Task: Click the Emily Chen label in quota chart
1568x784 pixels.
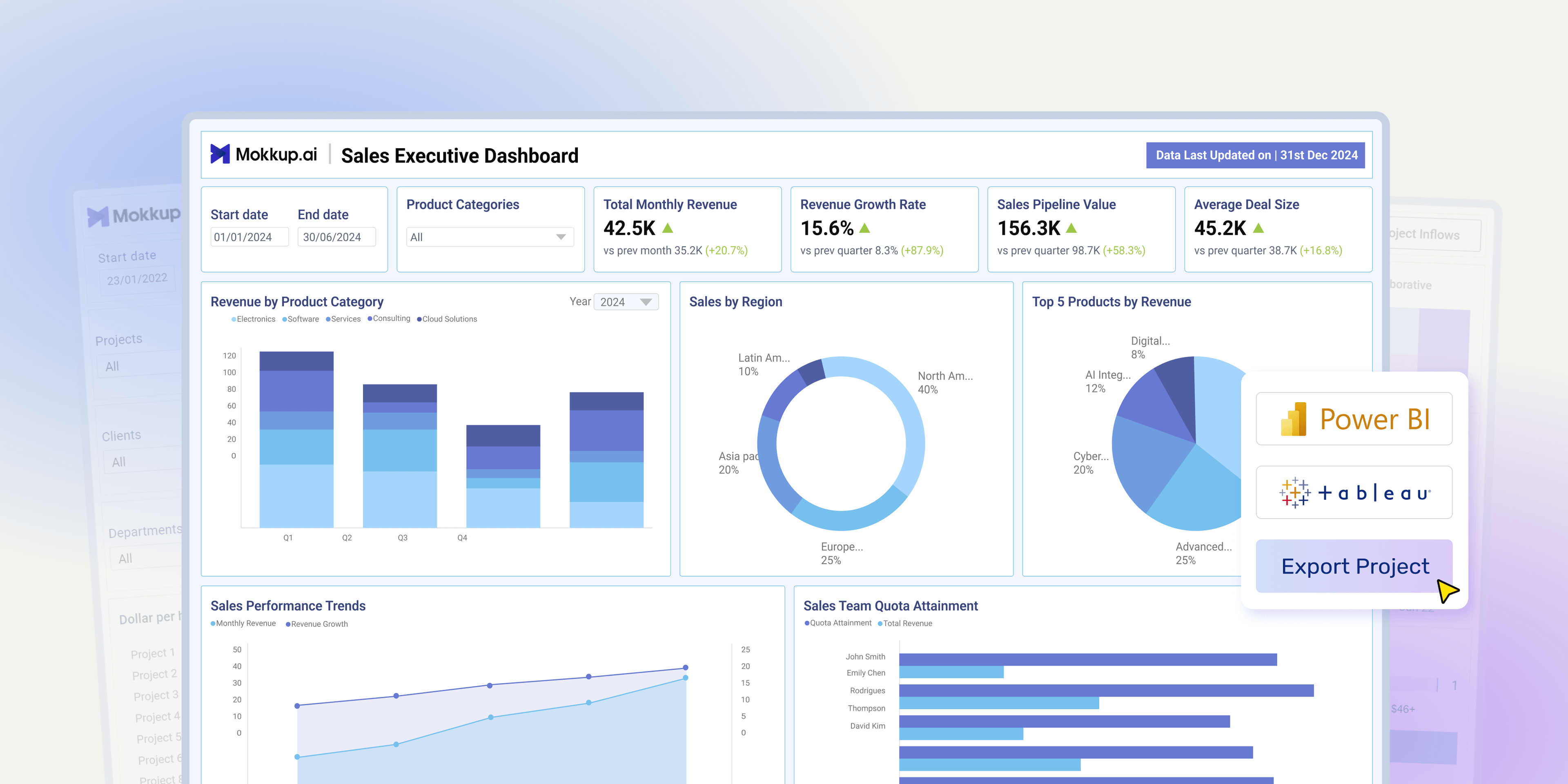Action: click(866, 673)
